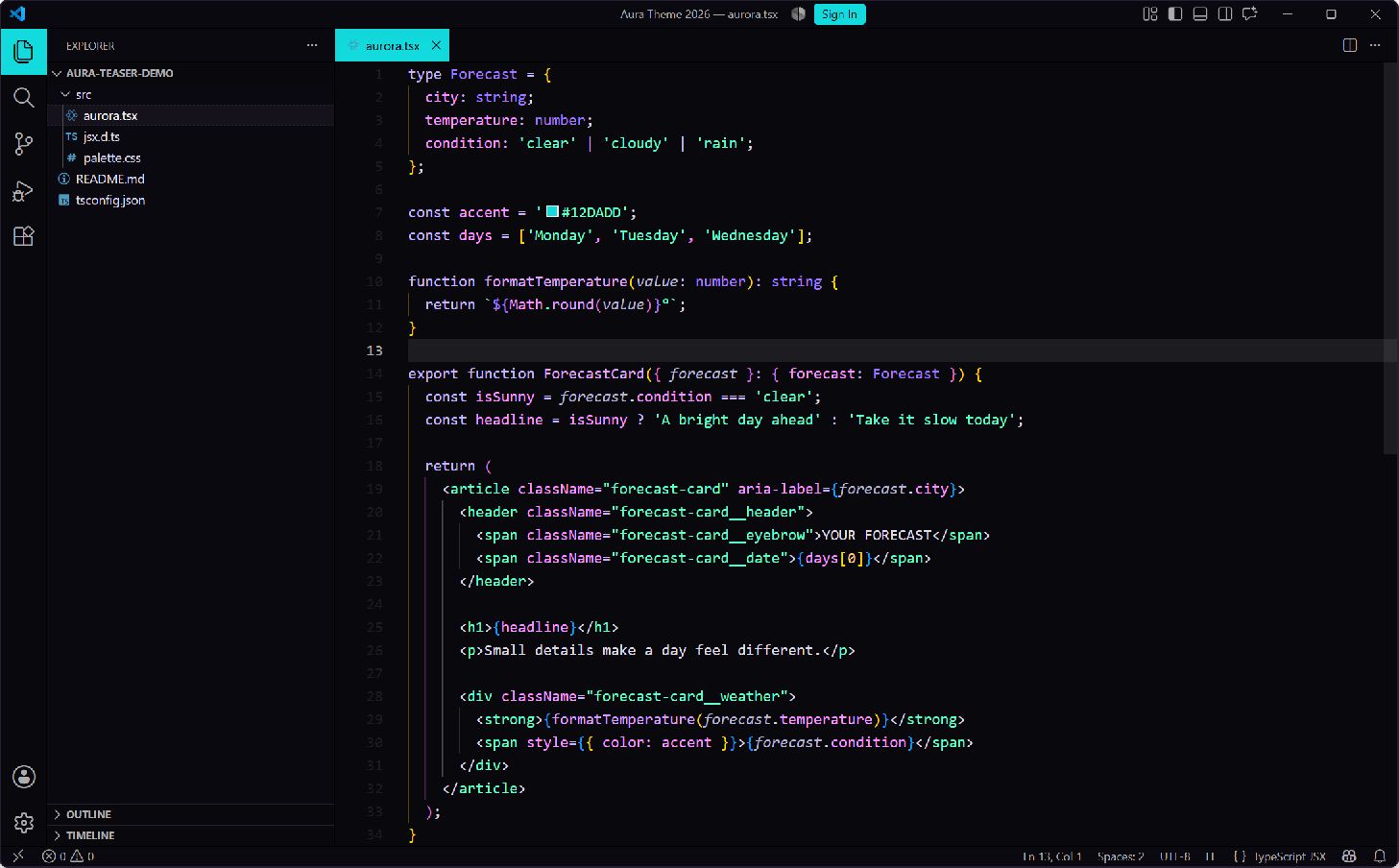The image size is (1399, 868).
Task: Open tsconfig.json in the file tree
Action: pos(191,200)
